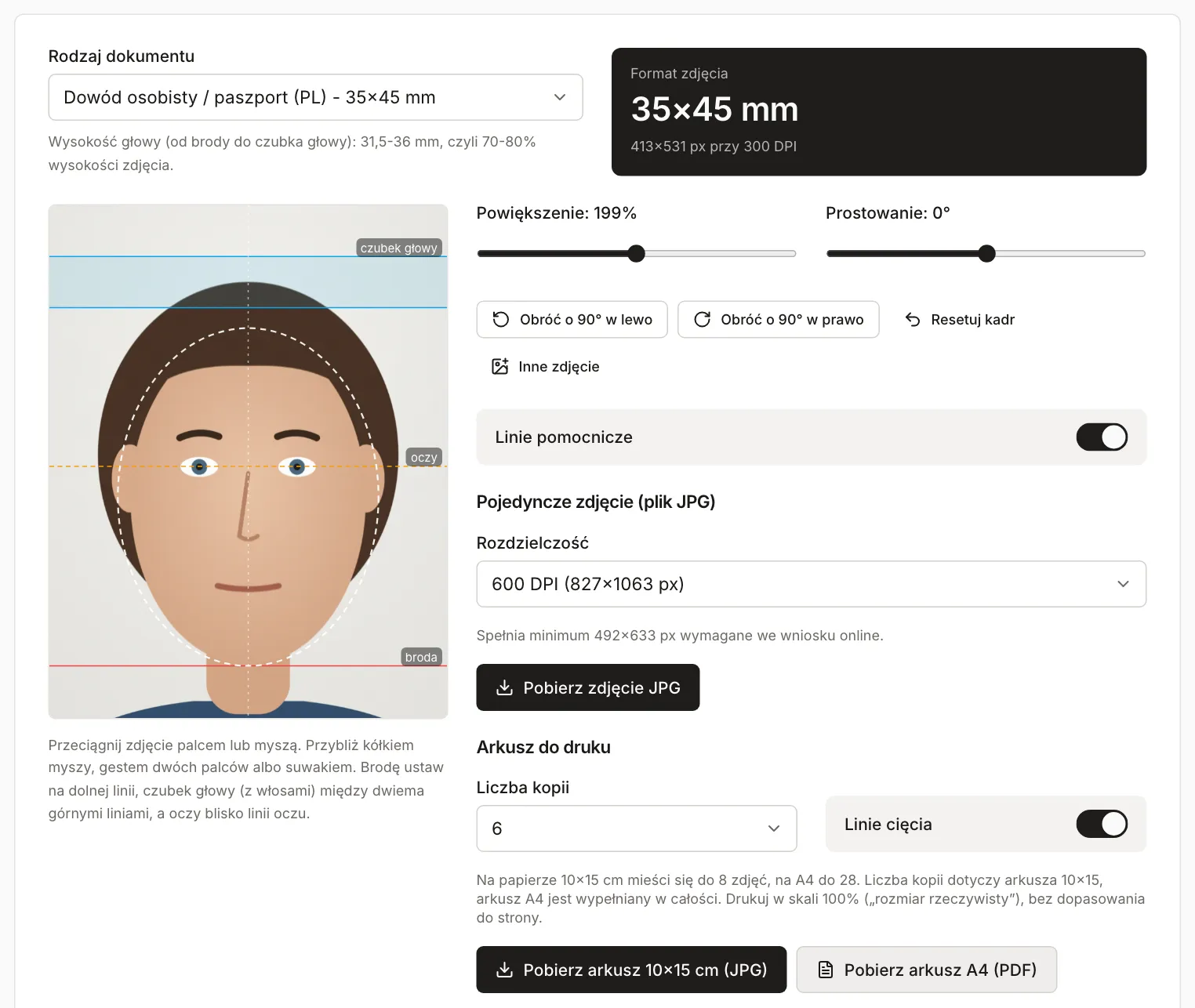This screenshot has width=1195, height=1008.
Task: Choose another photo via Inne zdjęcie
Action: [x=546, y=366]
